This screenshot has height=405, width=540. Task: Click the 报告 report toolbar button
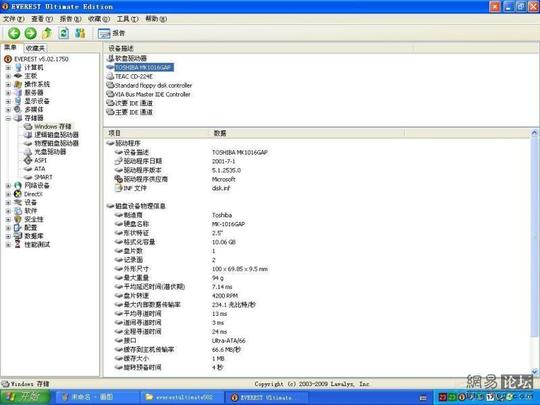click(111, 33)
